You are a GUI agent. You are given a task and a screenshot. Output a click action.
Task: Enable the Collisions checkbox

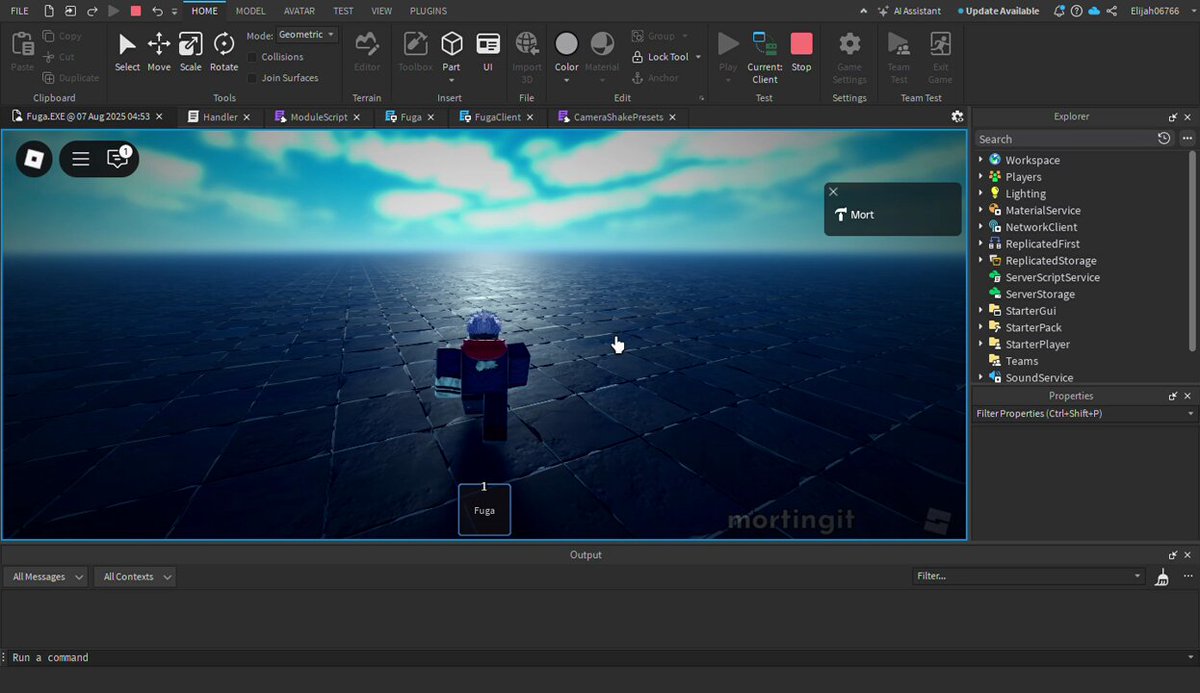[x=252, y=57]
